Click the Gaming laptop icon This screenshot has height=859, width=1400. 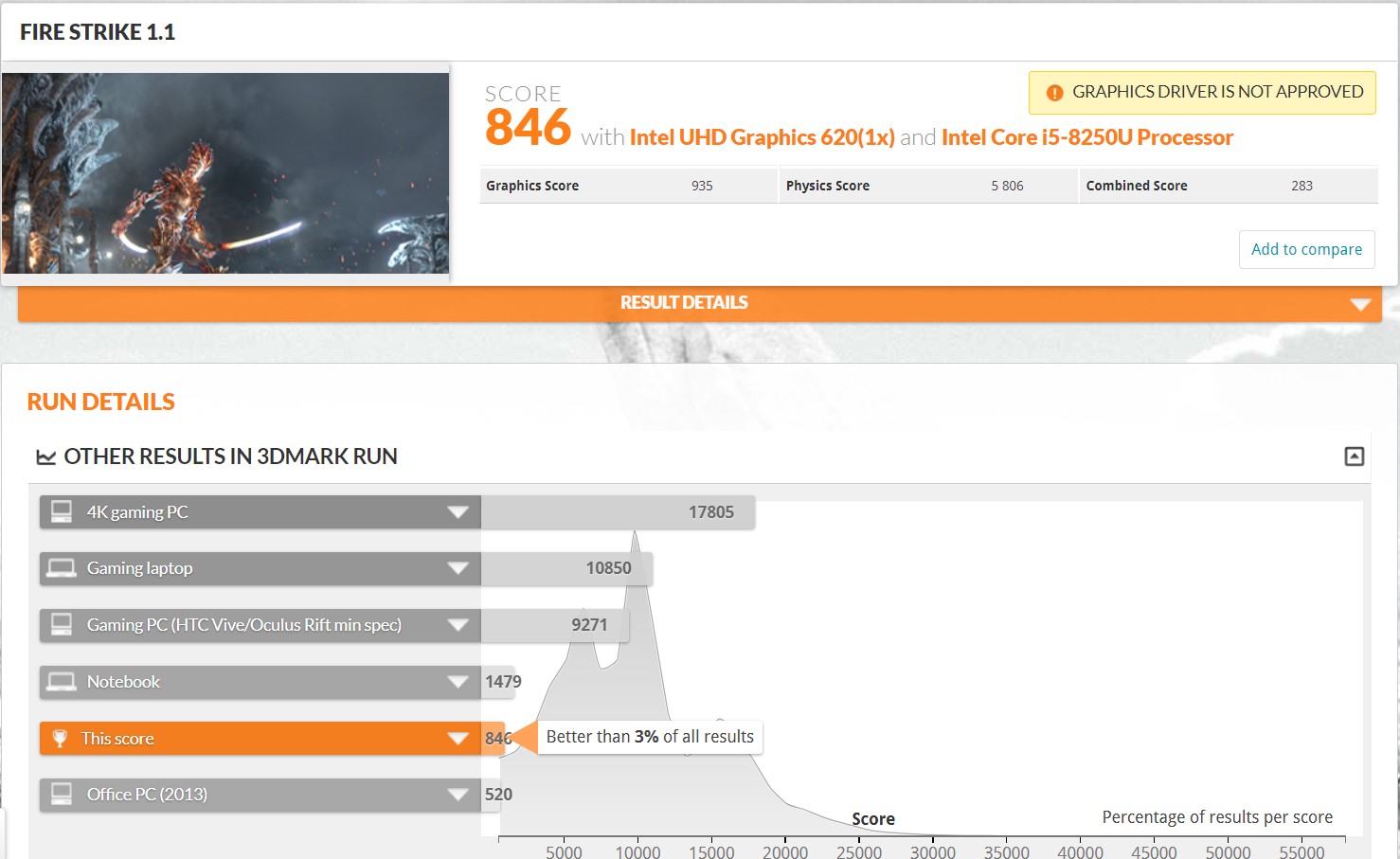[62, 568]
